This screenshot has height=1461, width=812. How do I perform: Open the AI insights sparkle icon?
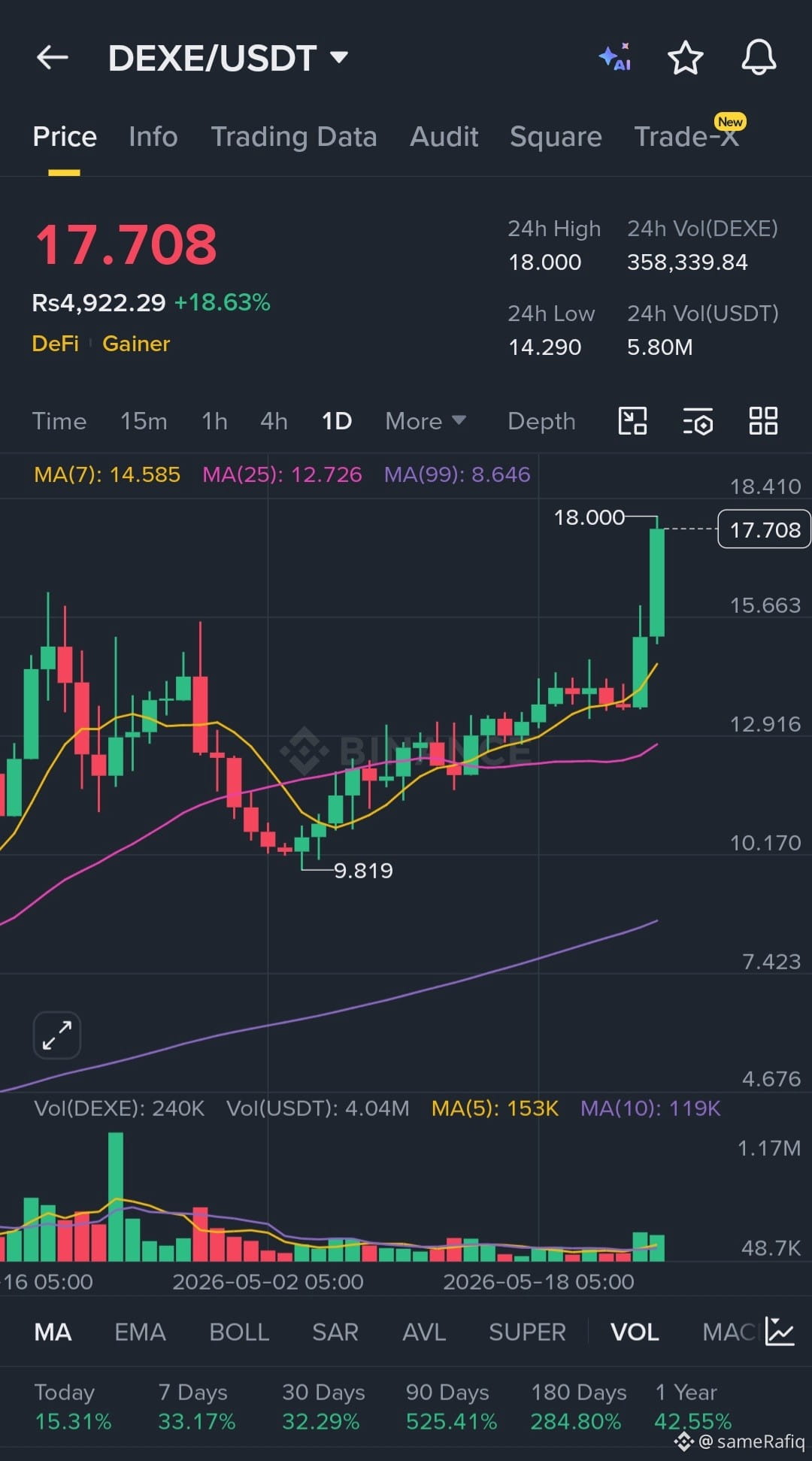pos(615,57)
